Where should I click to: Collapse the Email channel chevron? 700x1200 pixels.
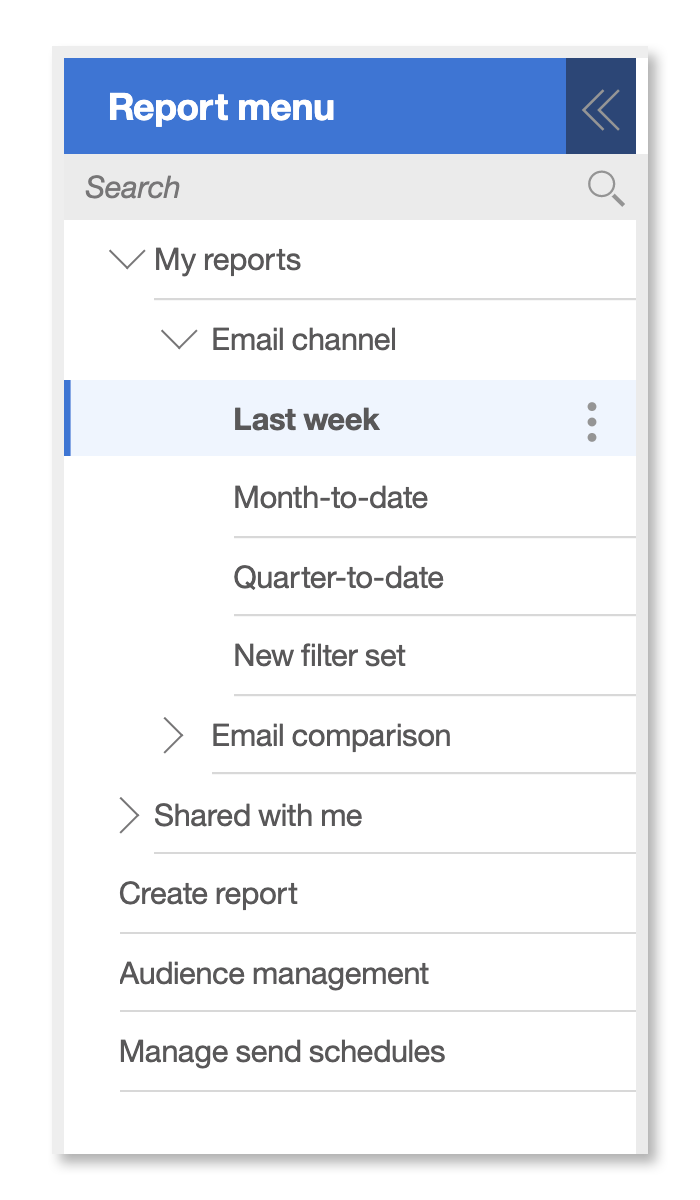click(x=179, y=340)
